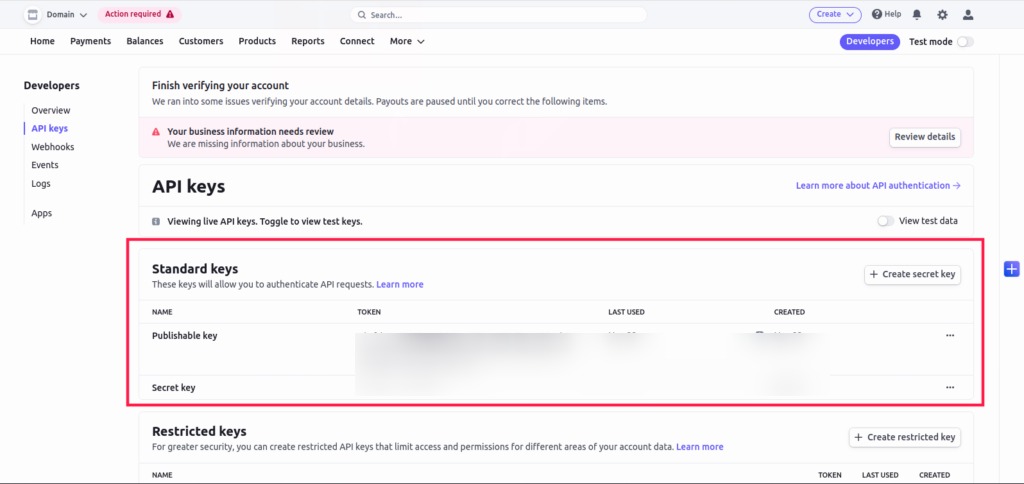
Task: Click the Create secret key button
Action: (912, 274)
